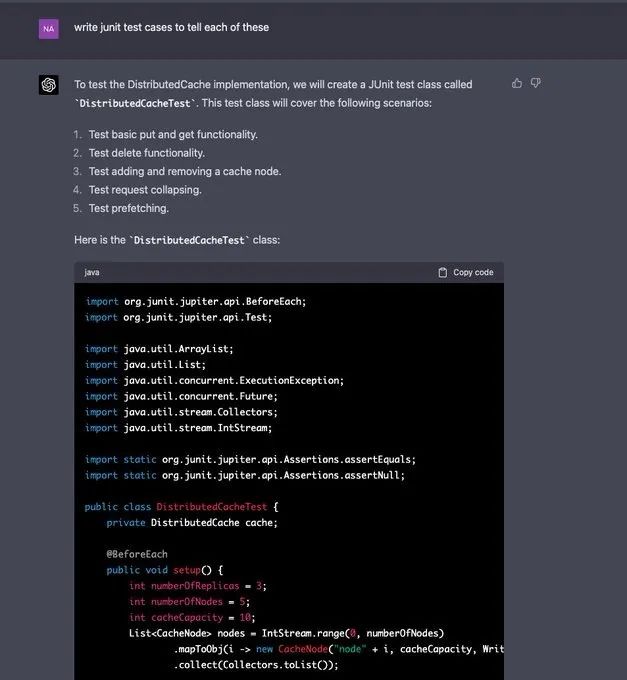Click the thumbs up icon
The height and width of the screenshot is (680, 627).
(x=517, y=83)
